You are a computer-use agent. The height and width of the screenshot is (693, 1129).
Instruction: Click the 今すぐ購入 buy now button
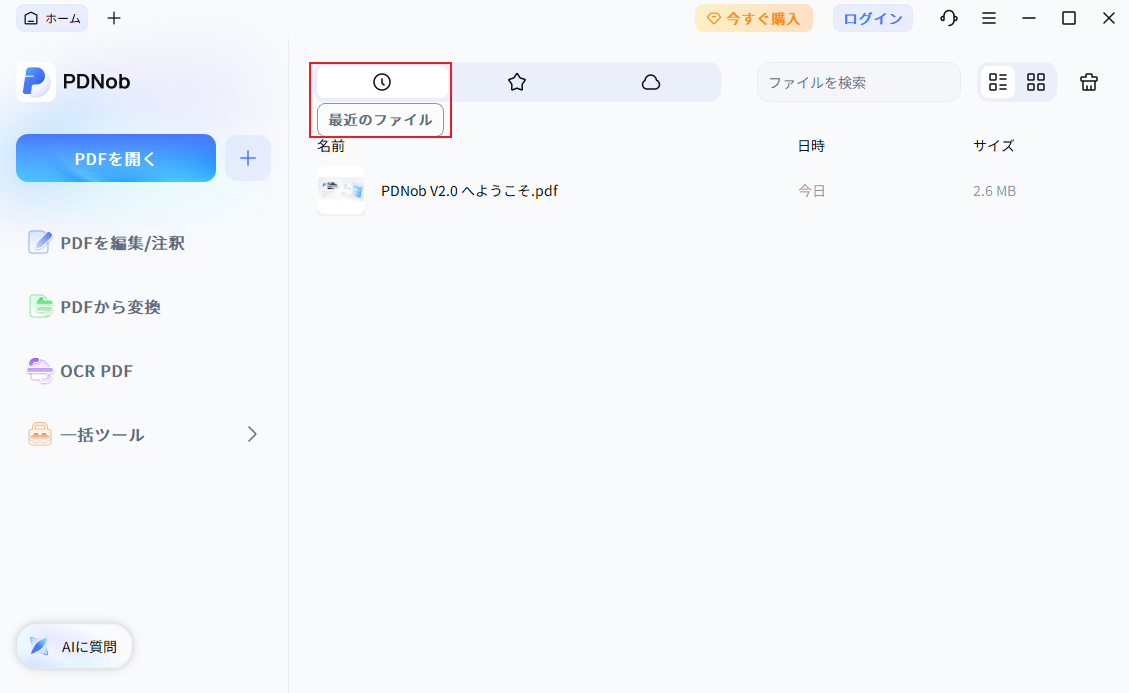tap(753, 18)
